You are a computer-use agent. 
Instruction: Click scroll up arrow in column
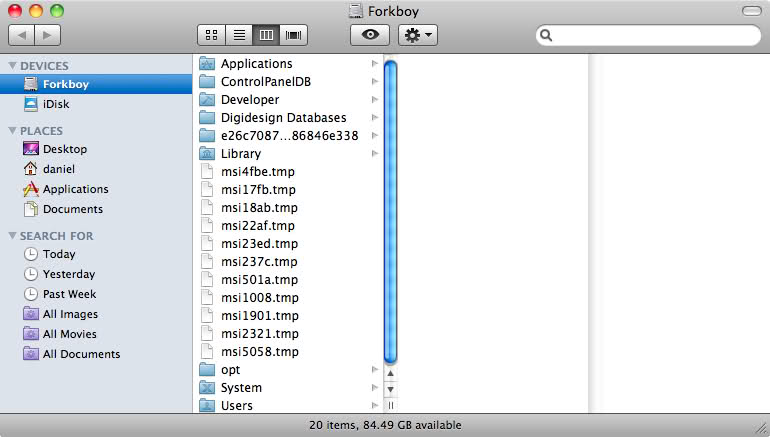coord(390,374)
